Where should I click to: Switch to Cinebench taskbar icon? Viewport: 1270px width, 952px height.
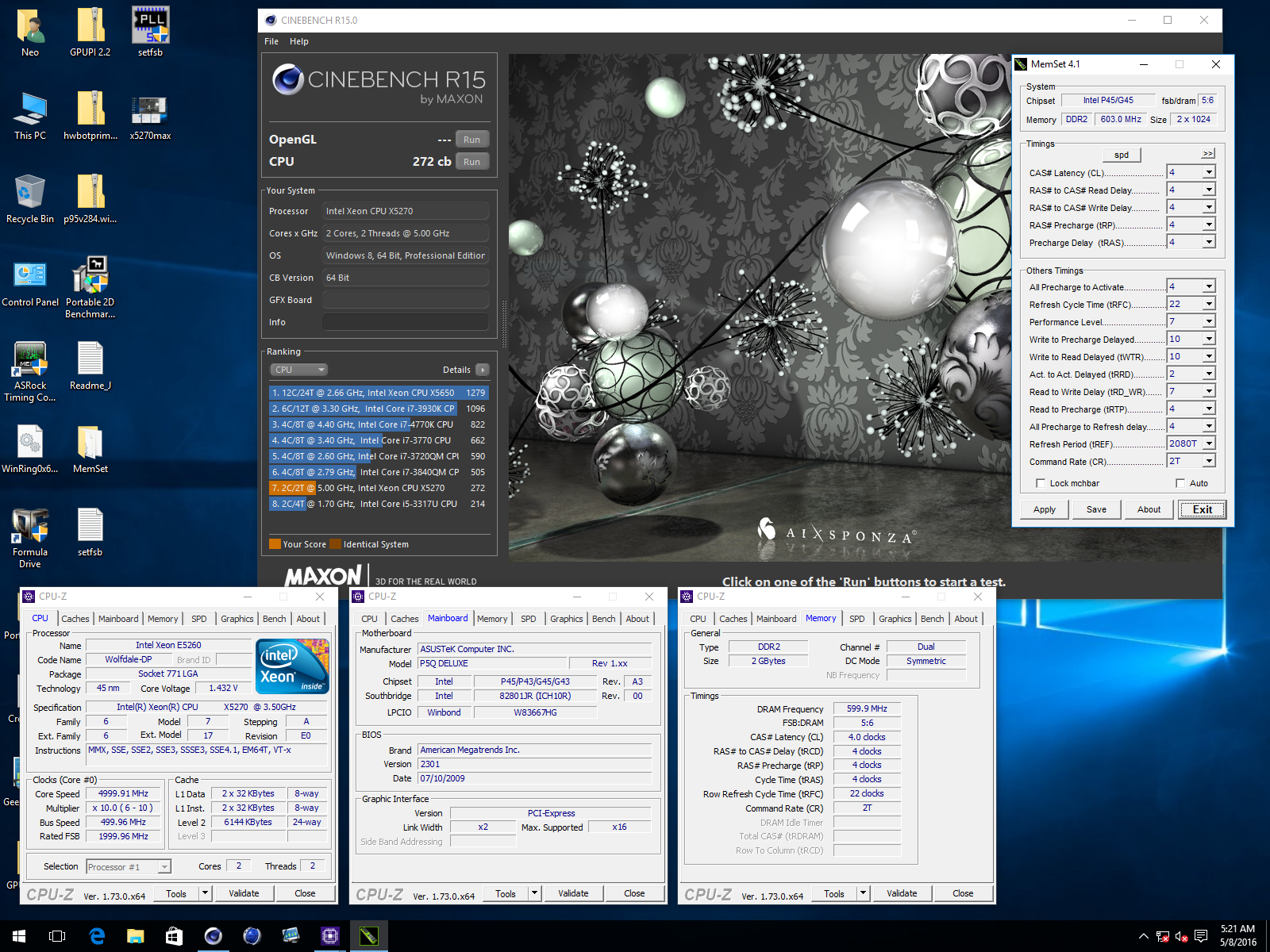tap(213, 936)
